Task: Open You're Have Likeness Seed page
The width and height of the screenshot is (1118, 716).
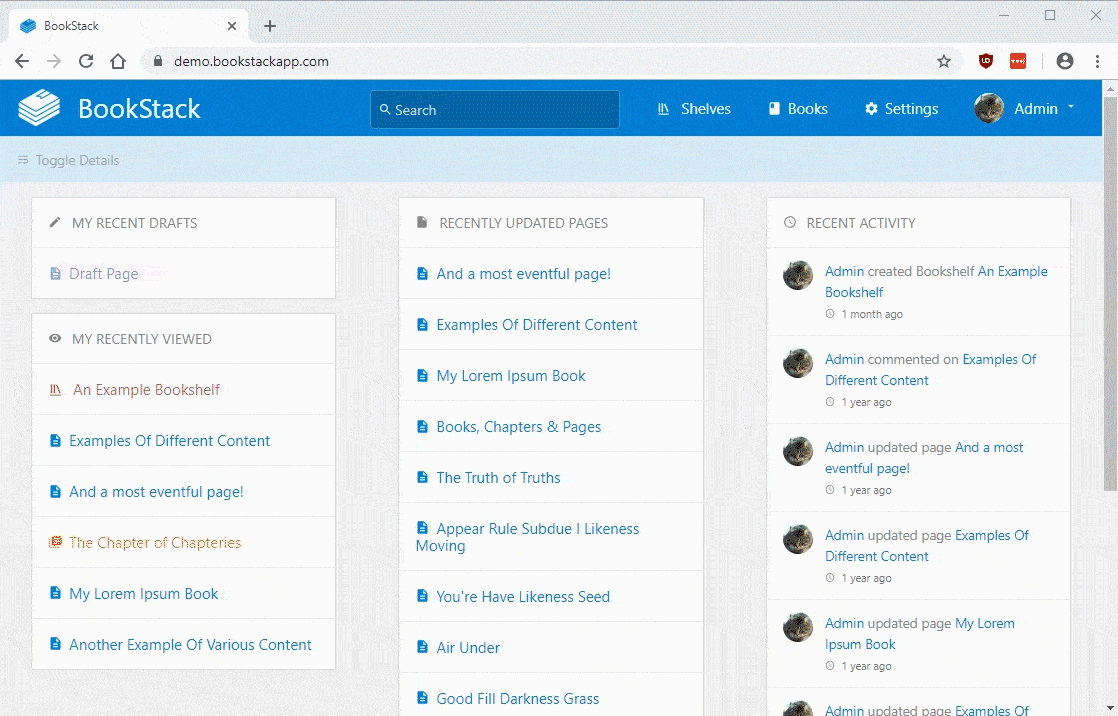Action: tap(523, 596)
